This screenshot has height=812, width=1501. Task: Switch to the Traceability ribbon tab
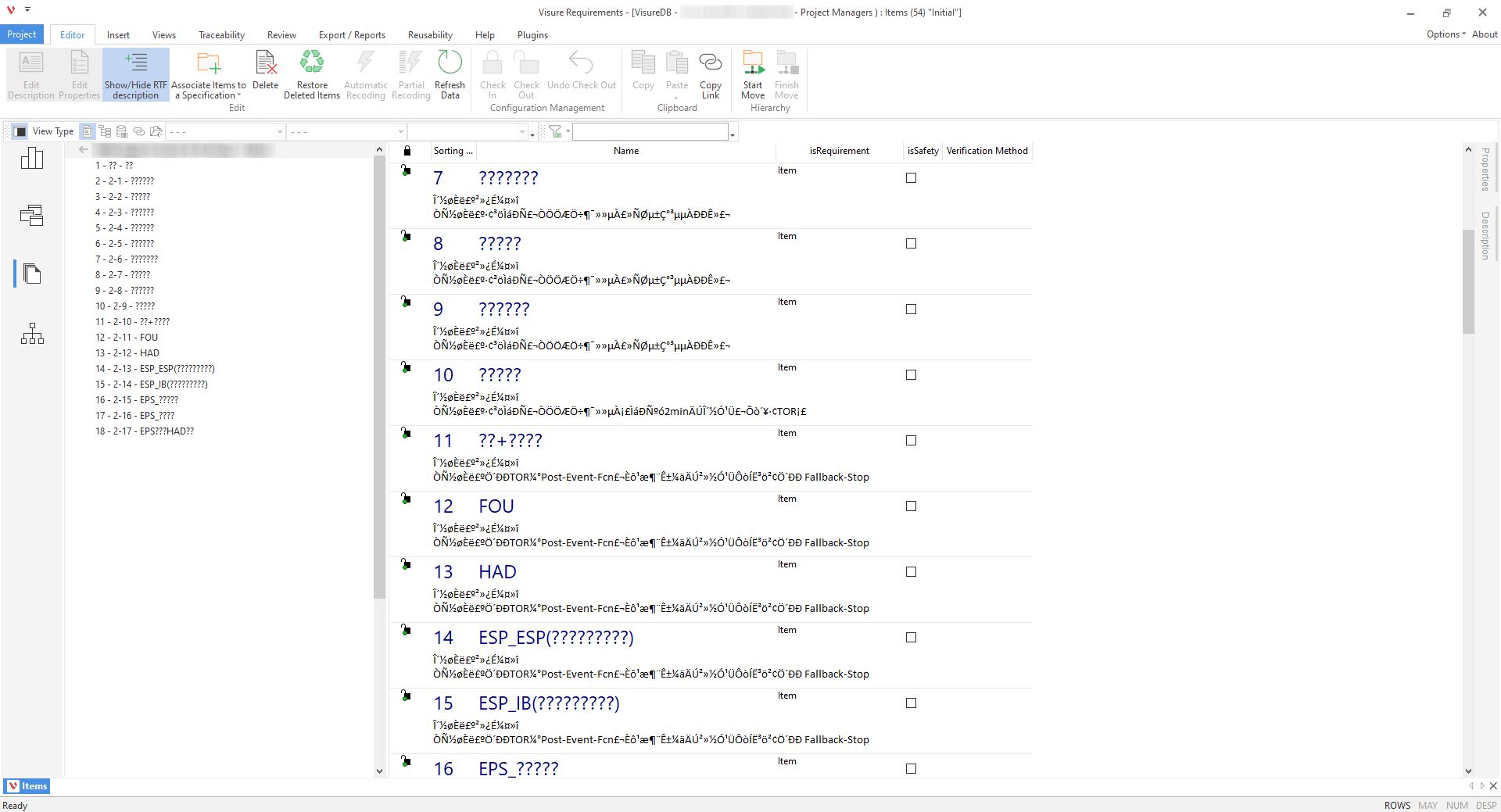pyautogui.click(x=221, y=35)
